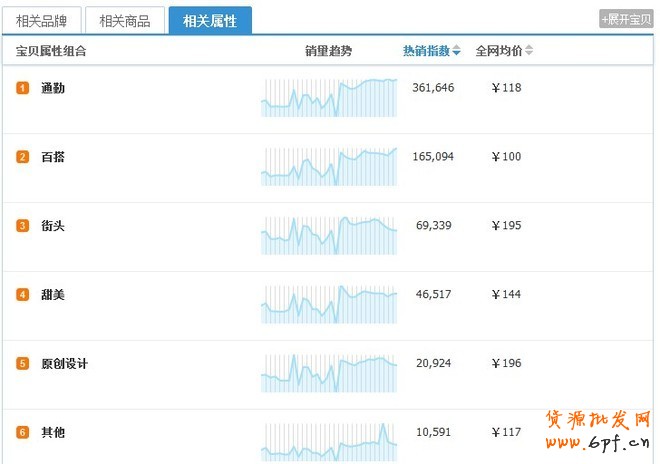This screenshot has width=660, height=464.
Task: Sort by 全网均价 arrow icon
Action: pyautogui.click(x=529, y=51)
